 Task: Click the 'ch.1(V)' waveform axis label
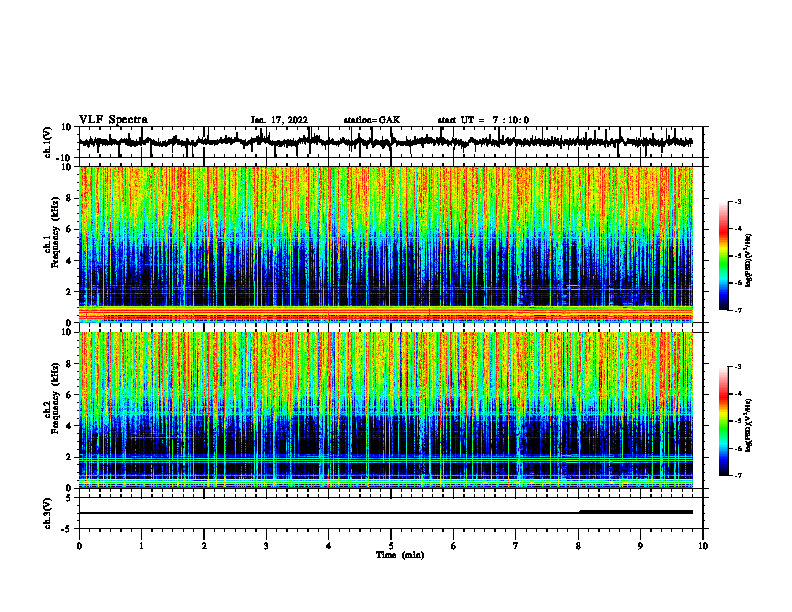(48, 142)
